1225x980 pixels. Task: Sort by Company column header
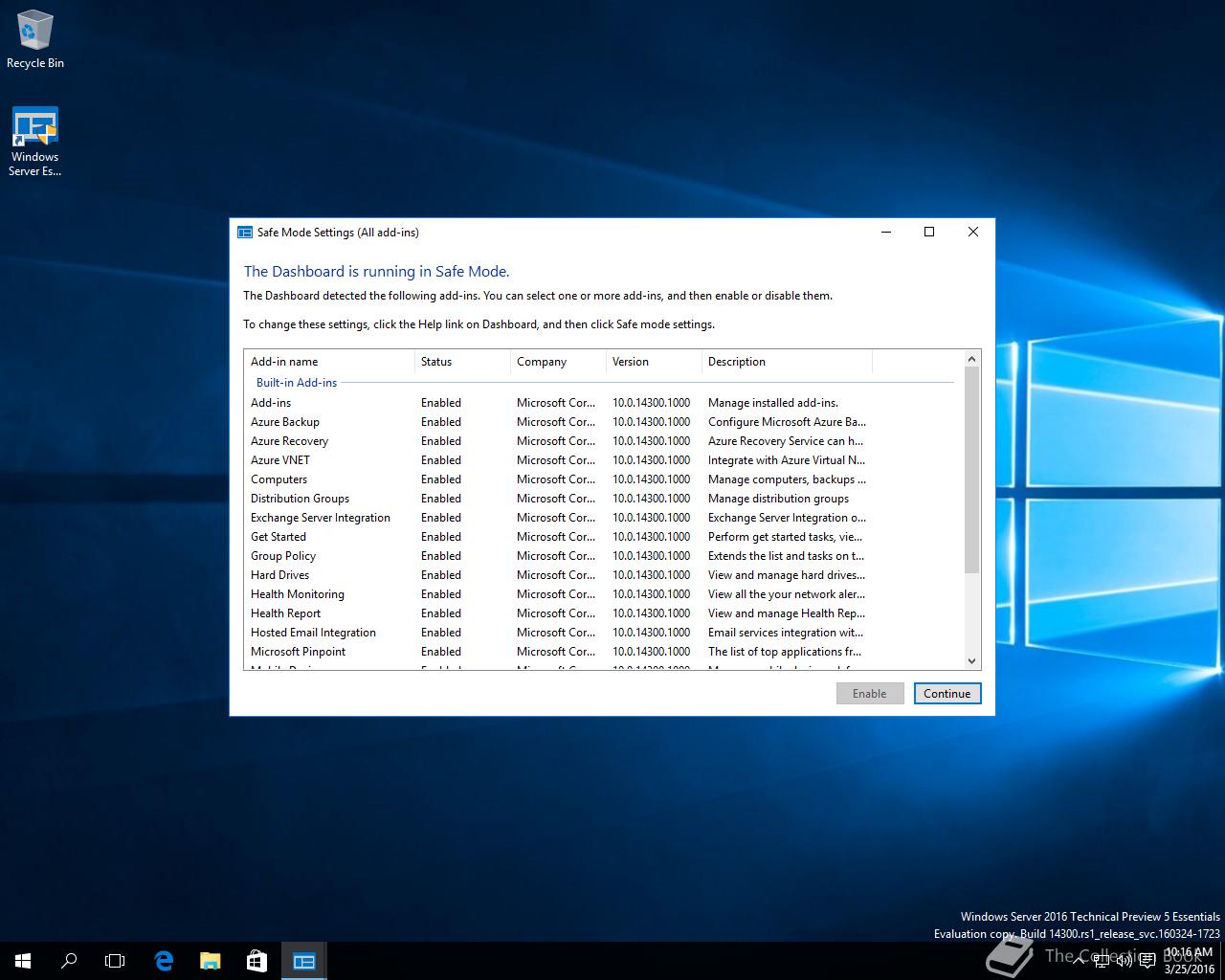558,362
